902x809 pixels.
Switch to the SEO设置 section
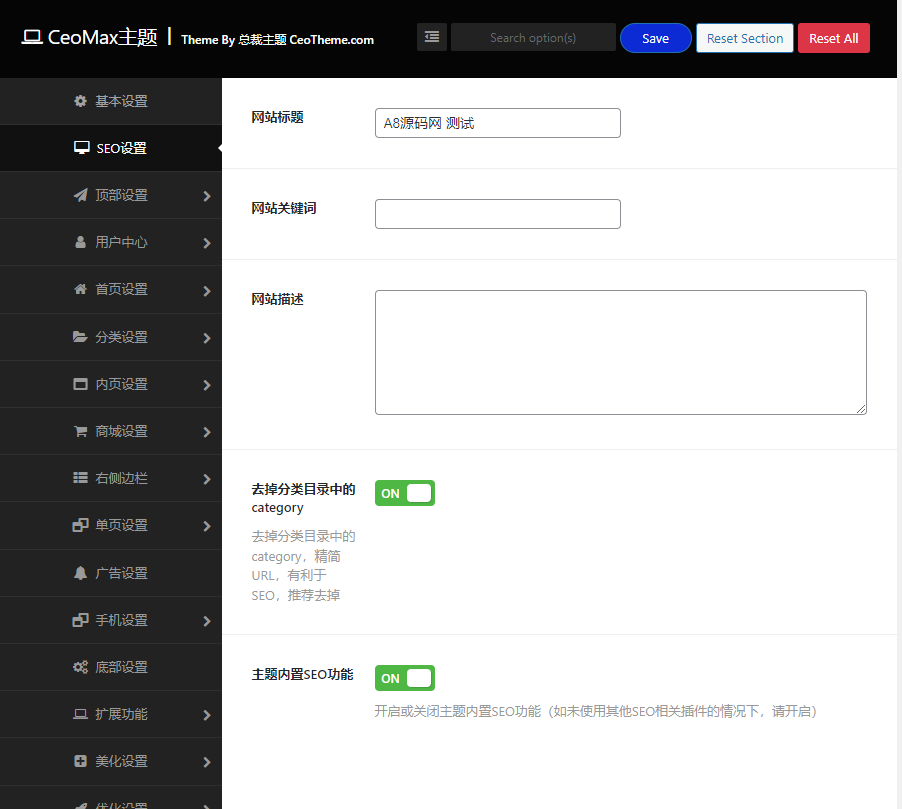[110, 147]
